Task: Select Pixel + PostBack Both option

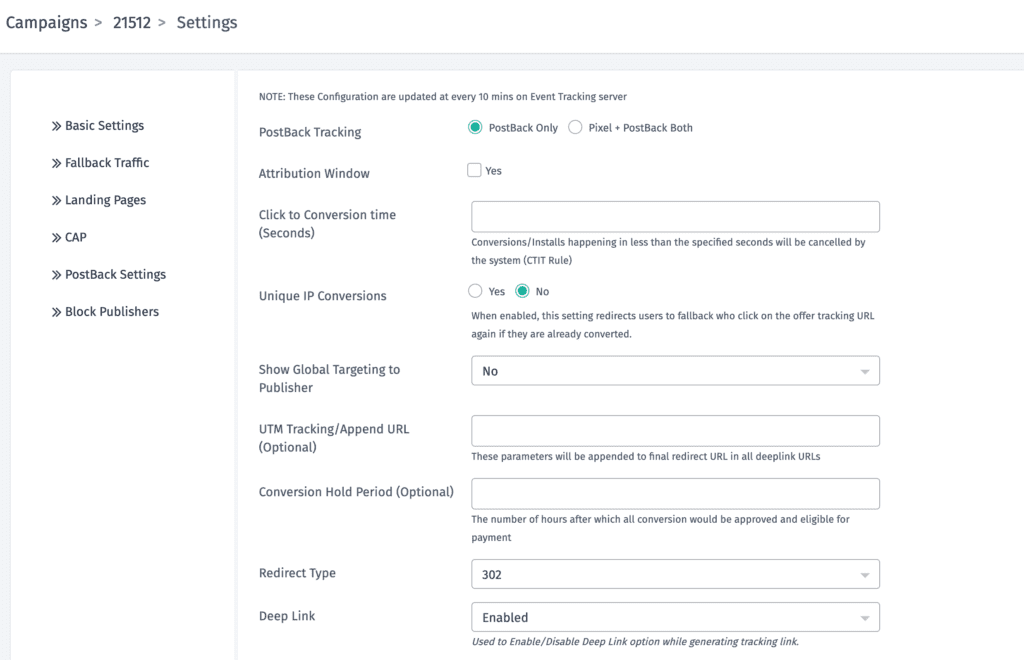Action: click(x=575, y=128)
